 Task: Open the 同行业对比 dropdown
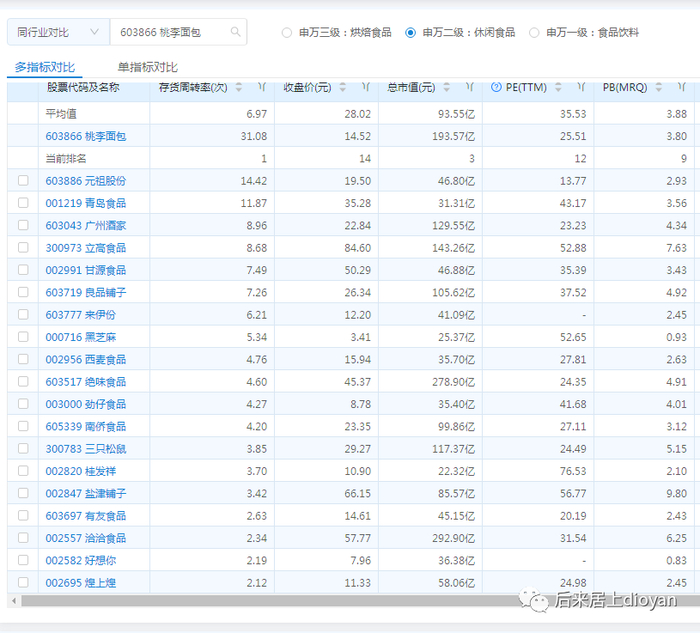tap(58, 32)
